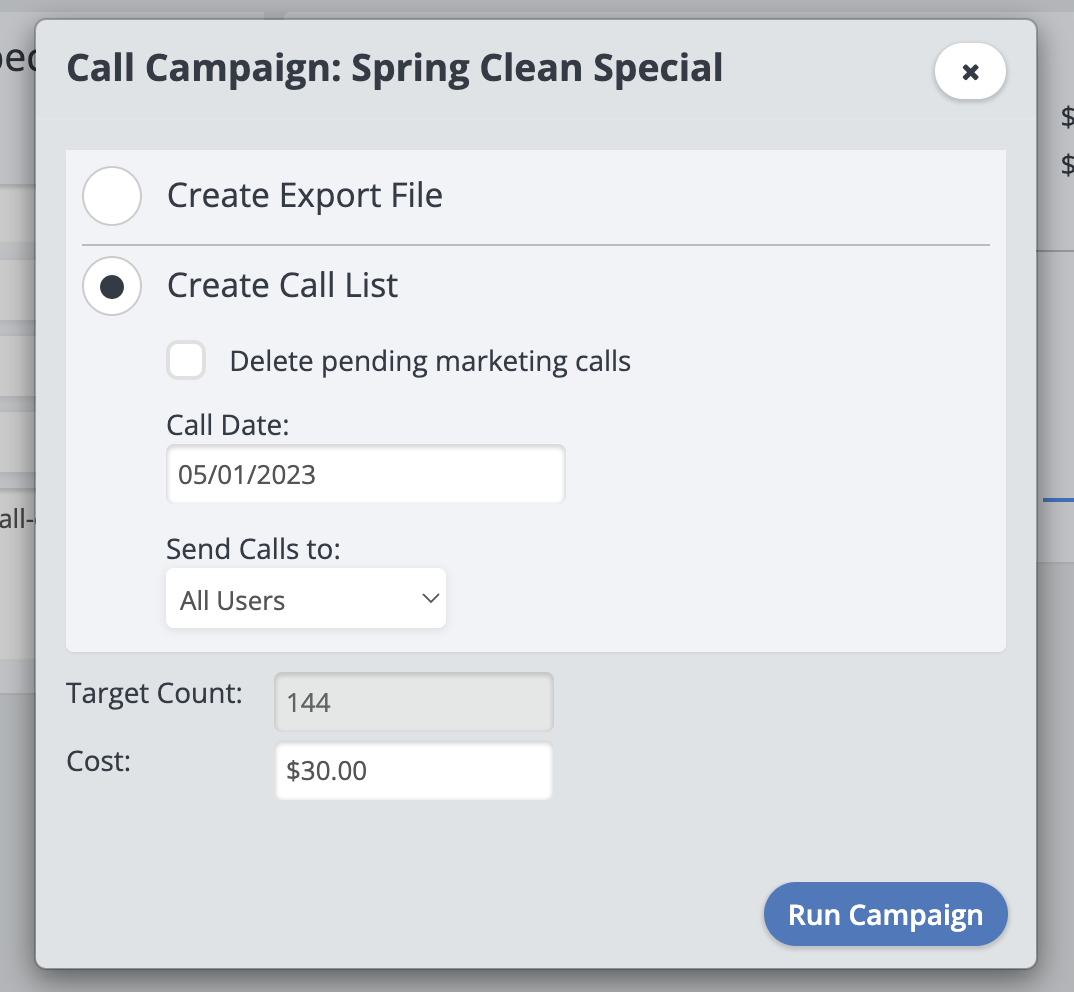Click the chevron arrow on Send Calls dropdown

click(431, 599)
